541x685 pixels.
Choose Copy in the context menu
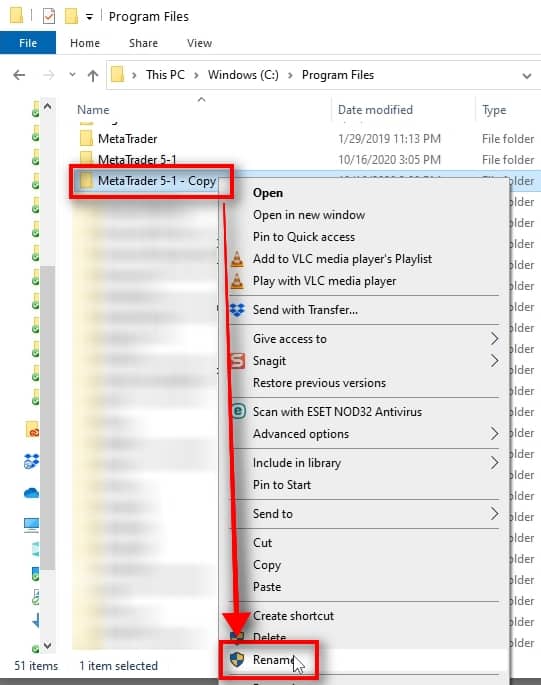click(267, 565)
